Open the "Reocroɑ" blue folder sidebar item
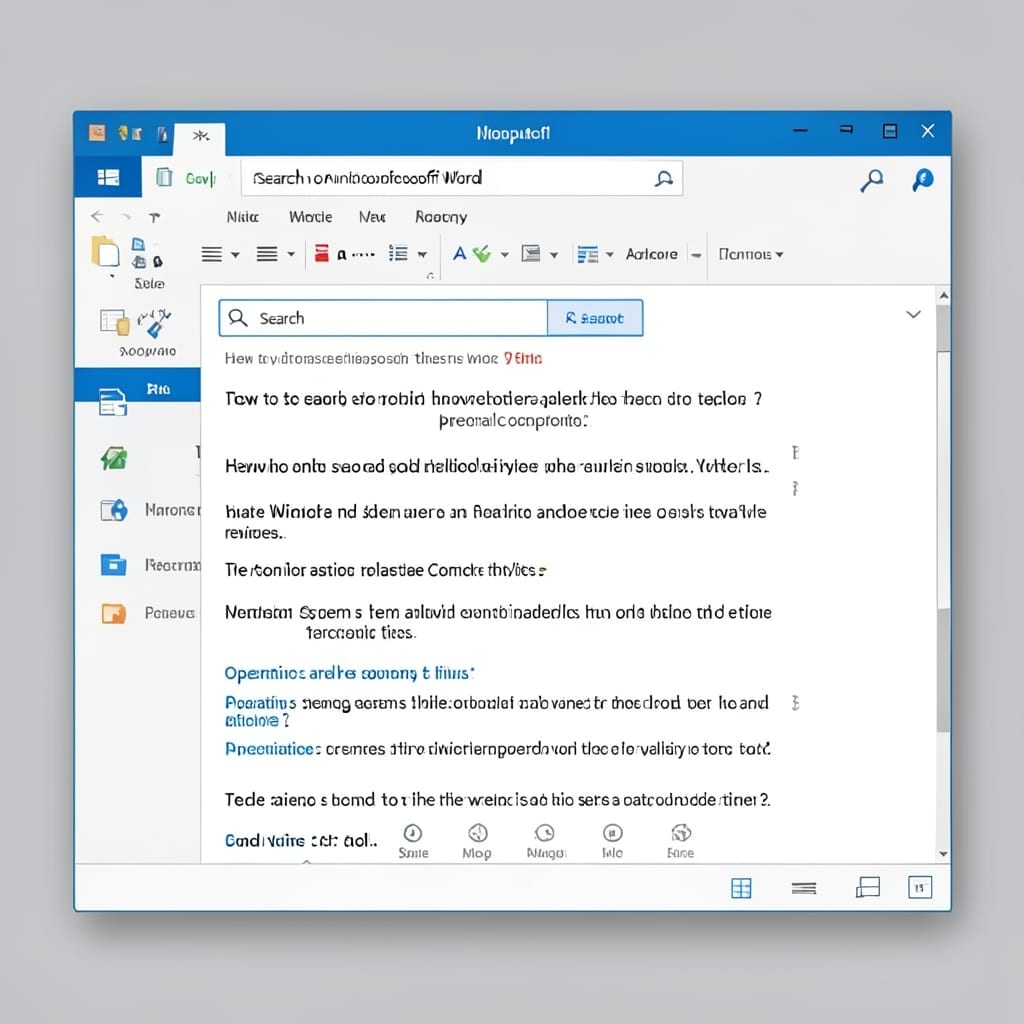 [x=150, y=565]
